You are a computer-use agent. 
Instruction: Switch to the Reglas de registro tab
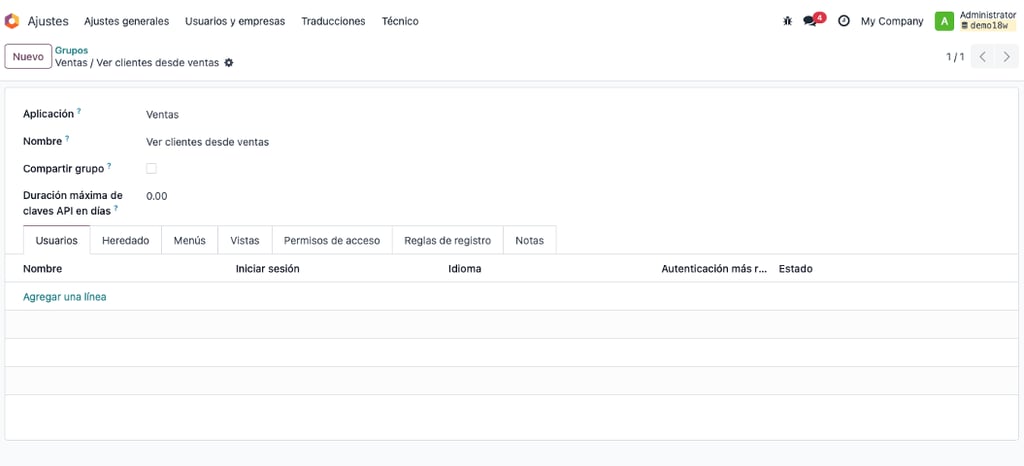pos(447,240)
